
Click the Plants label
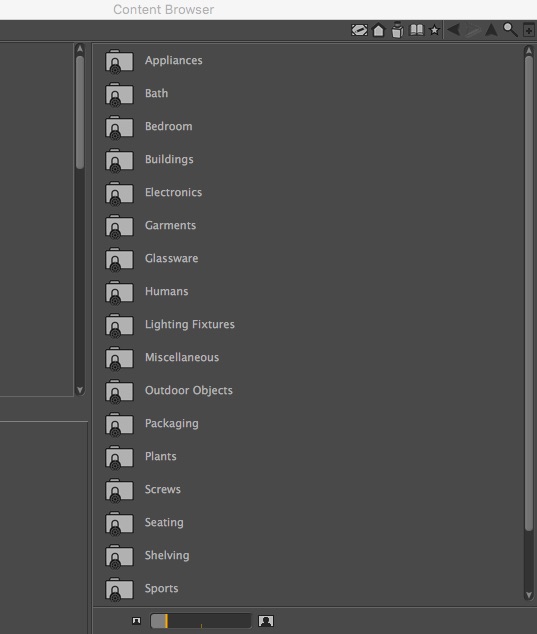click(161, 456)
